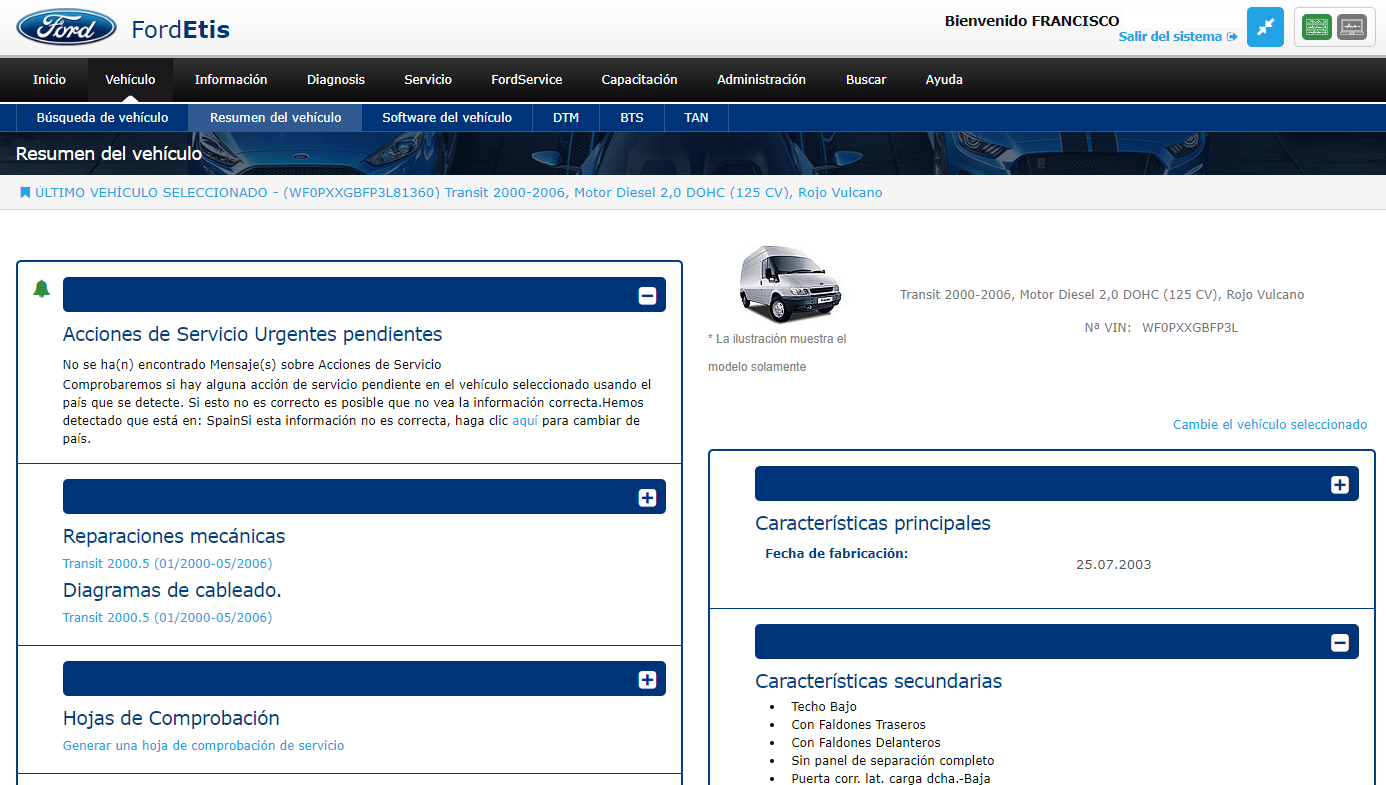Open the BTS tab
Image resolution: width=1386 pixels, height=785 pixels.
point(632,117)
